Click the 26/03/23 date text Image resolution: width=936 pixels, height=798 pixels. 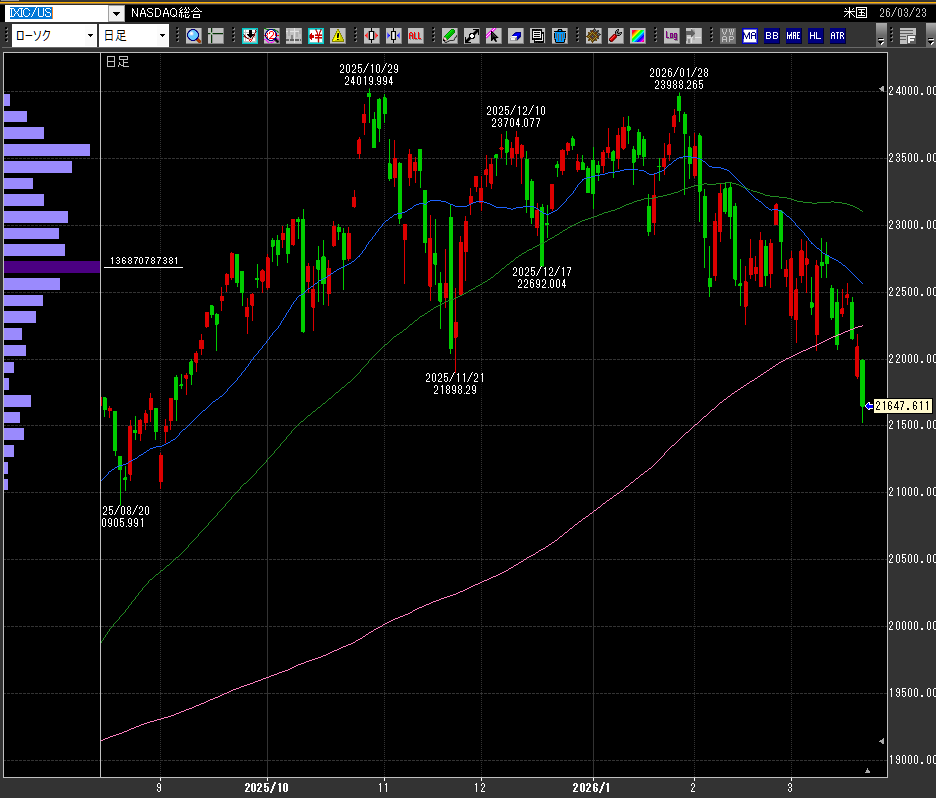coord(903,13)
